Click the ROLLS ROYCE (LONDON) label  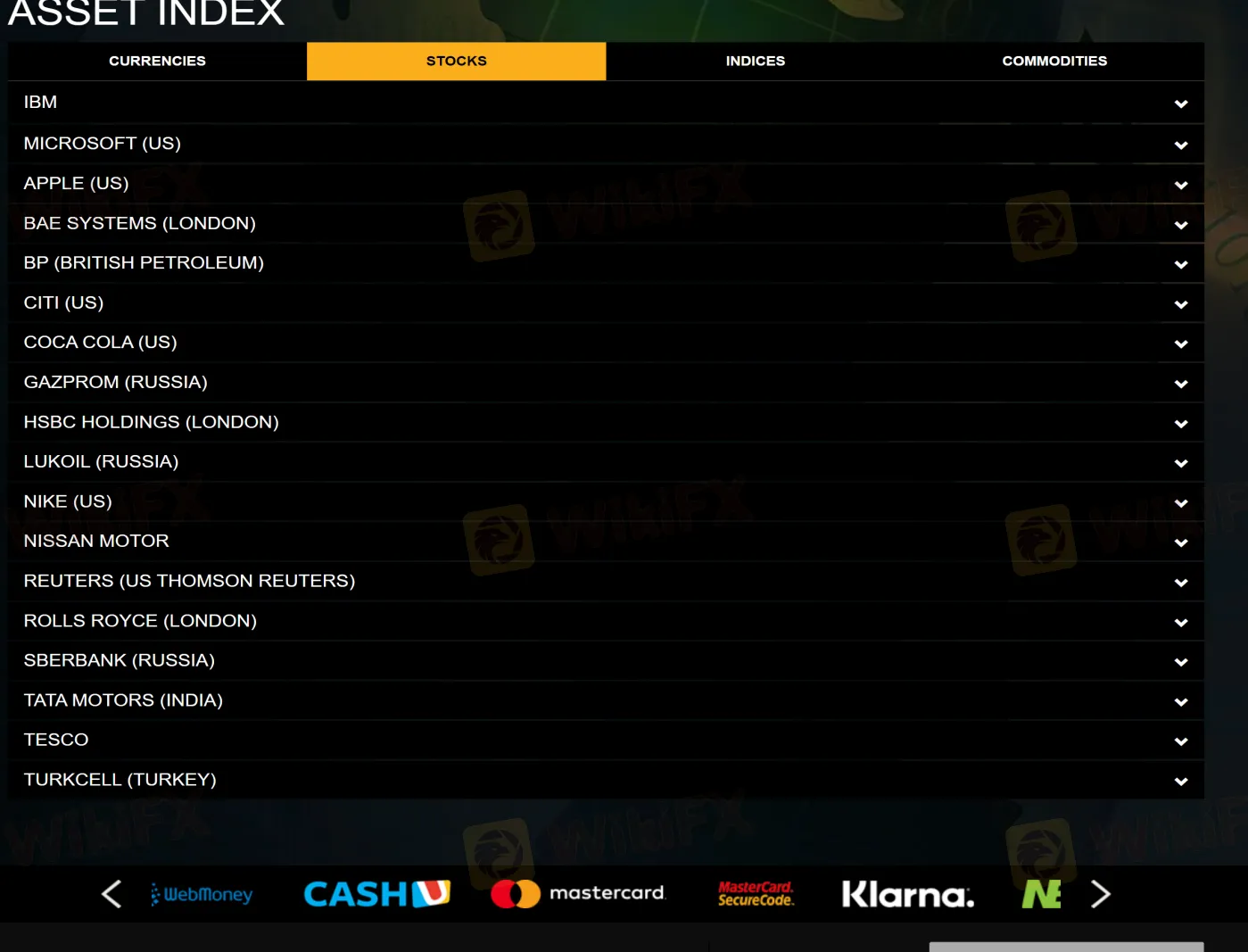[140, 620]
